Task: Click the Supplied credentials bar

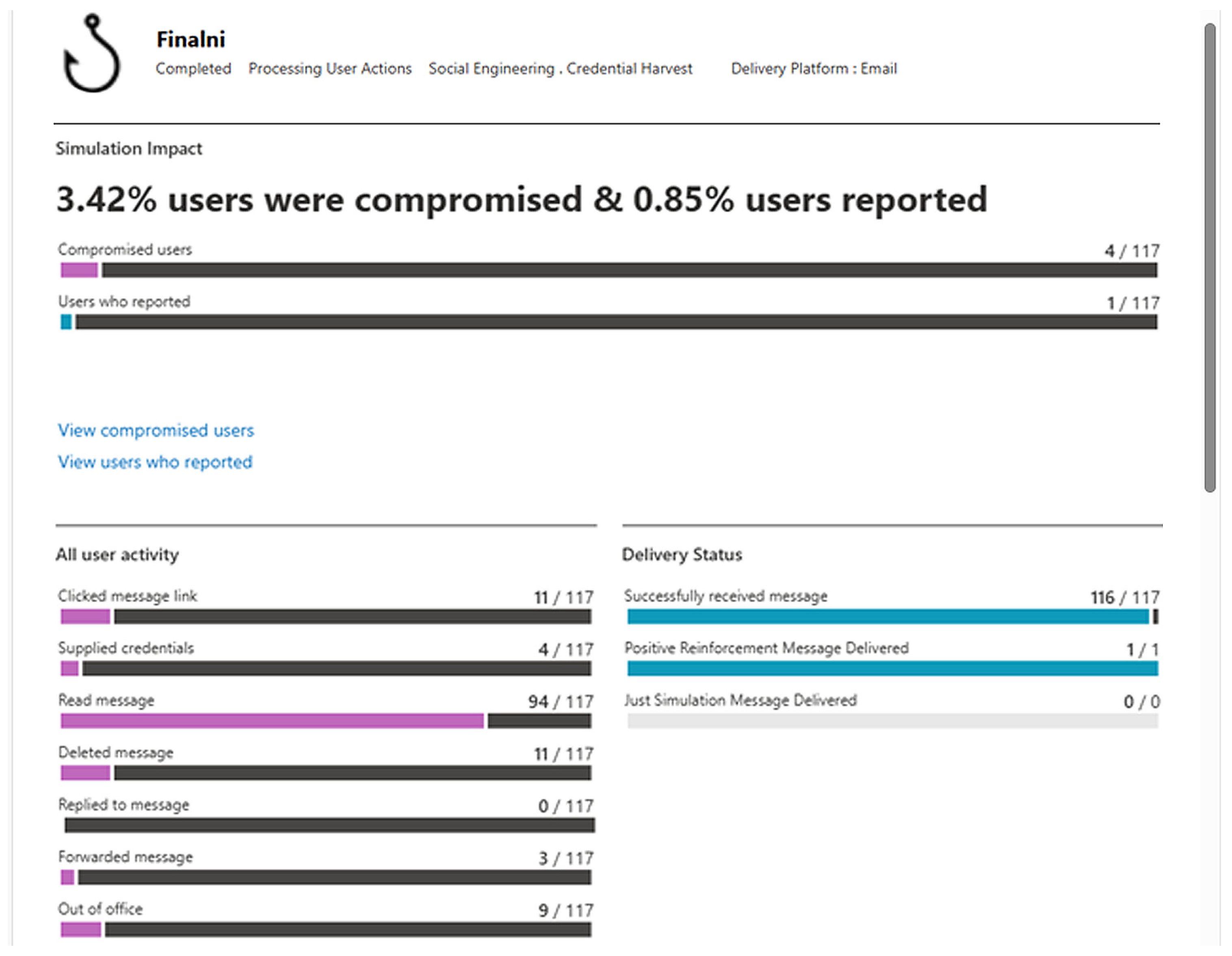Action: pyautogui.click(x=325, y=669)
